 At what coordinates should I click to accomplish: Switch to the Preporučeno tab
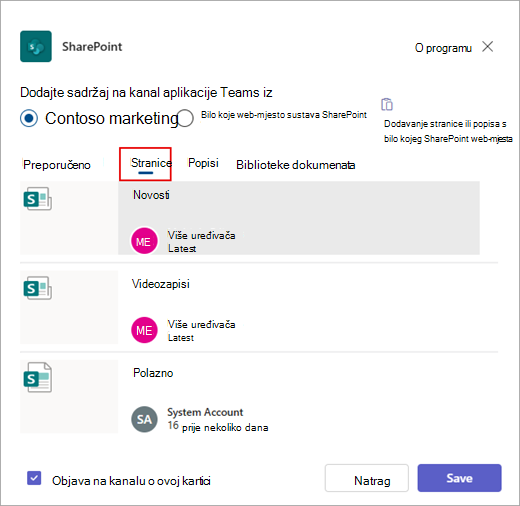[57, 165]
